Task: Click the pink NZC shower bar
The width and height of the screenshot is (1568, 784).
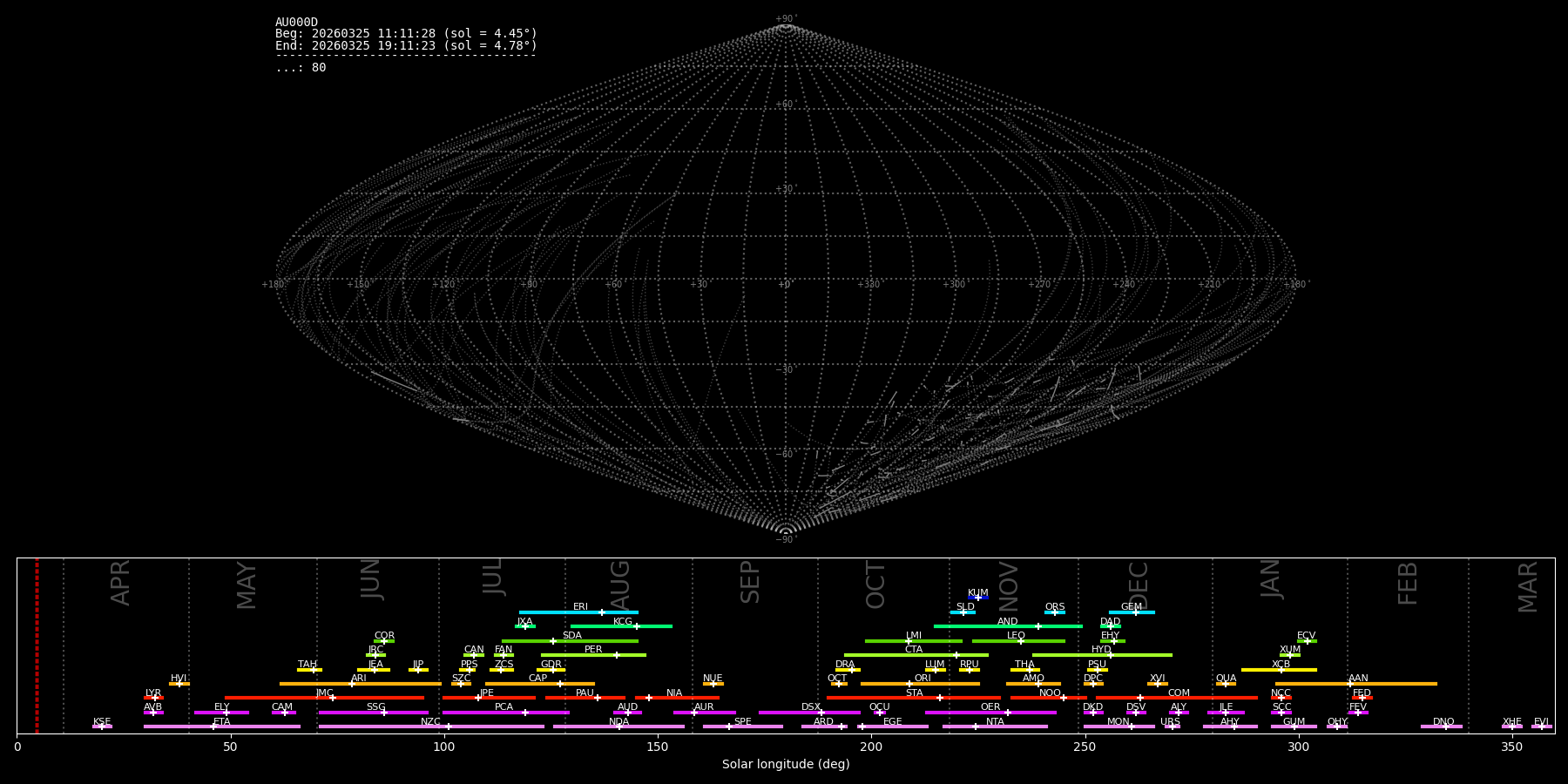Action: pos(431,727)
